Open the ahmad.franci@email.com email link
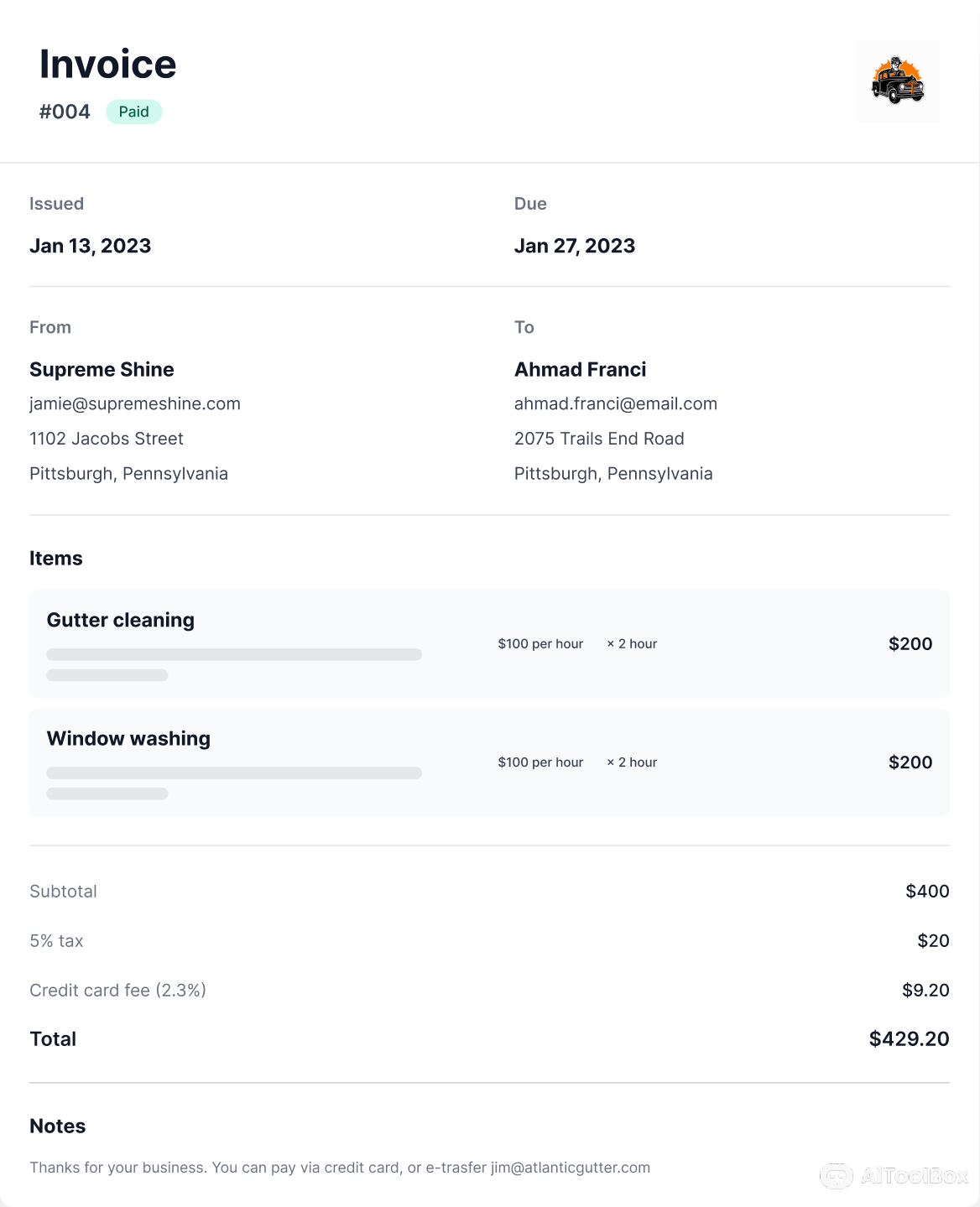 click(x=616, y=403)
